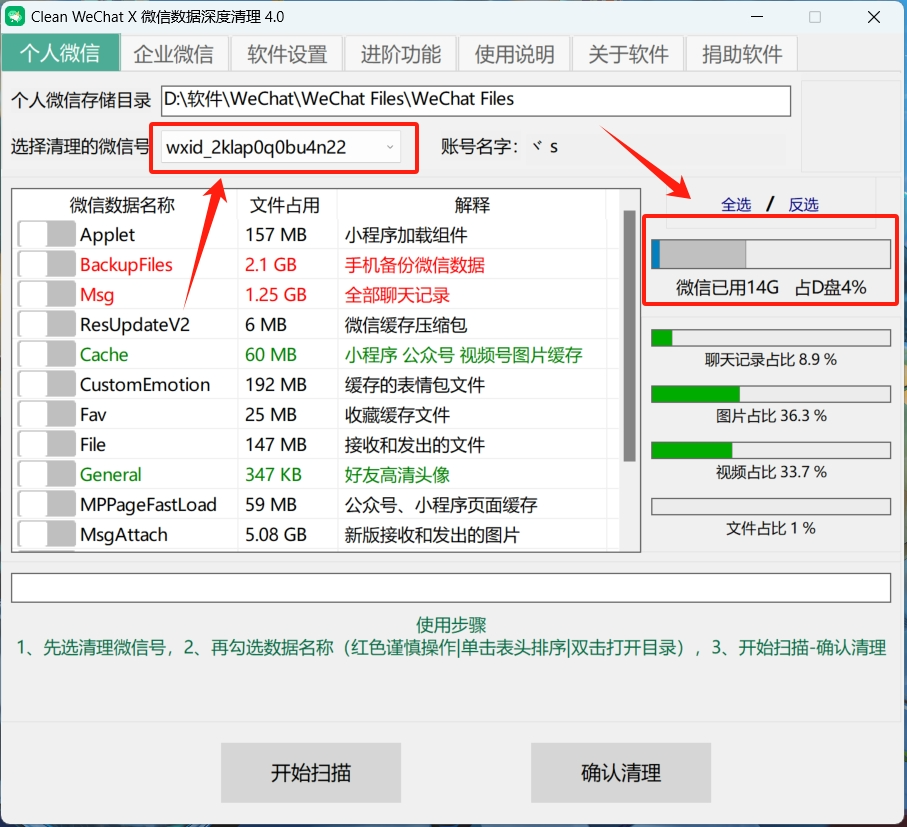Open the 关于软件 tab
907x827 pixels.
coord(629,54)
